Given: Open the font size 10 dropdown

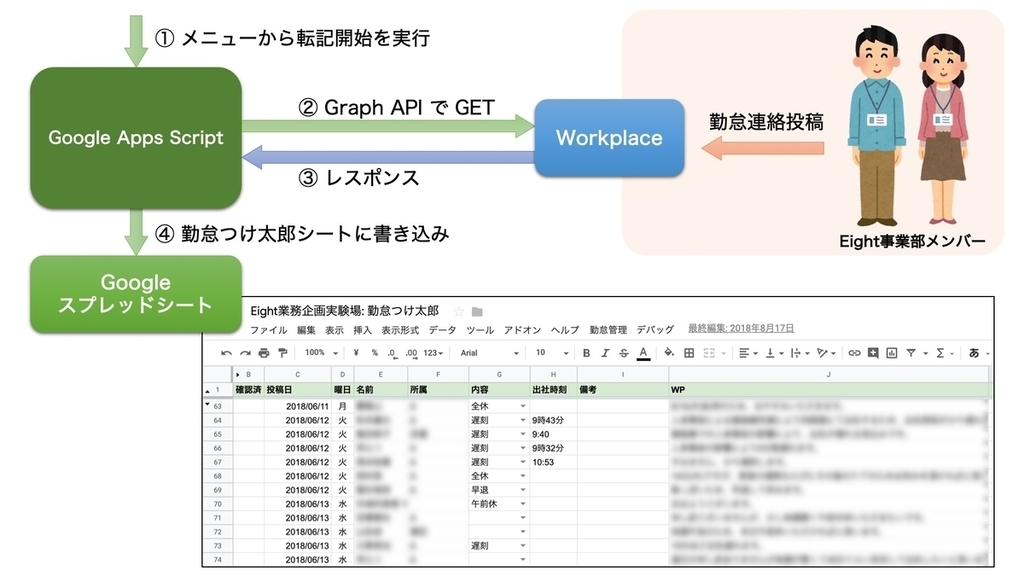Looking at the screenshot, I should coord(552,353).
